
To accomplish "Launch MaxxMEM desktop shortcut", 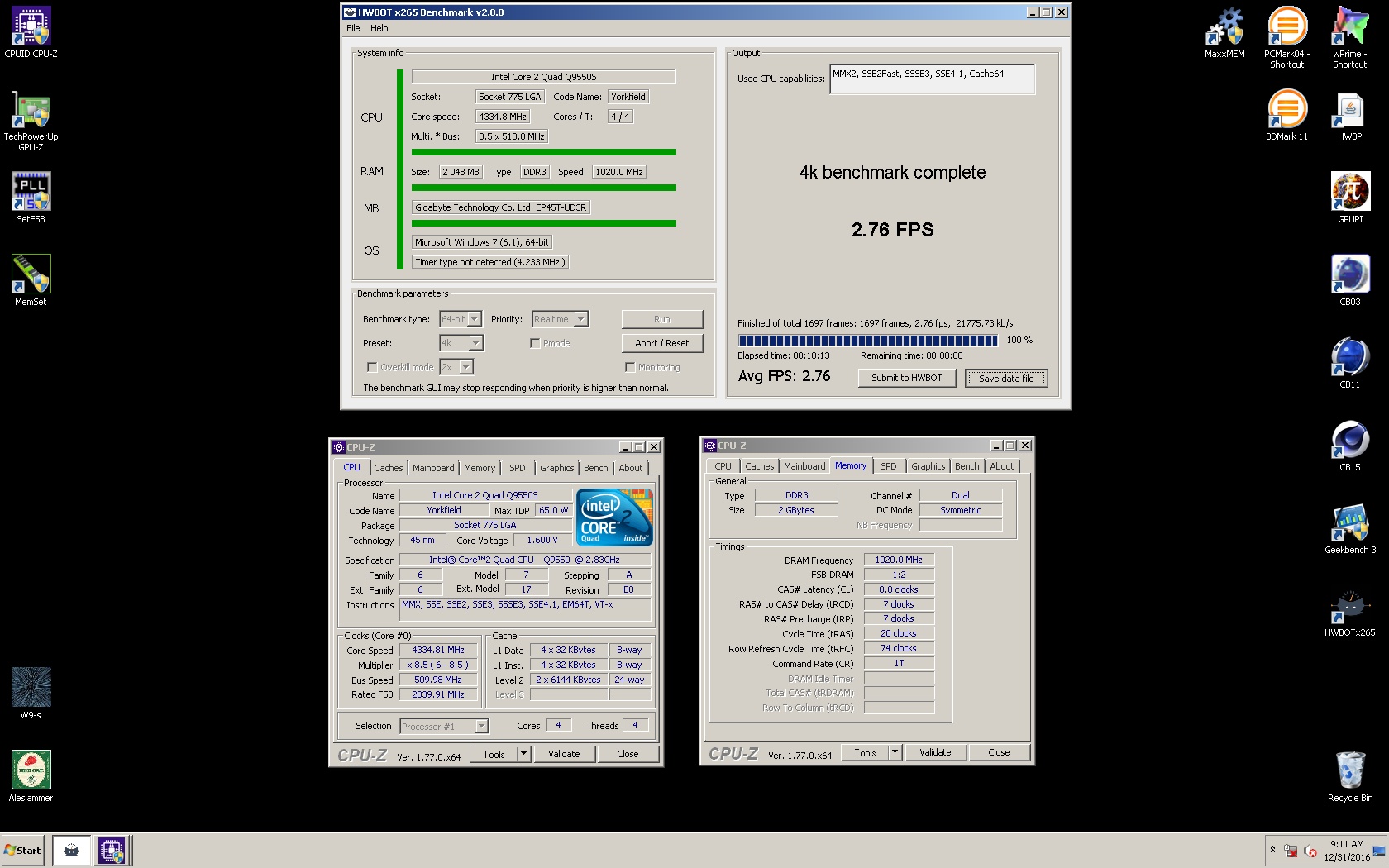I will pos(1224,33).
